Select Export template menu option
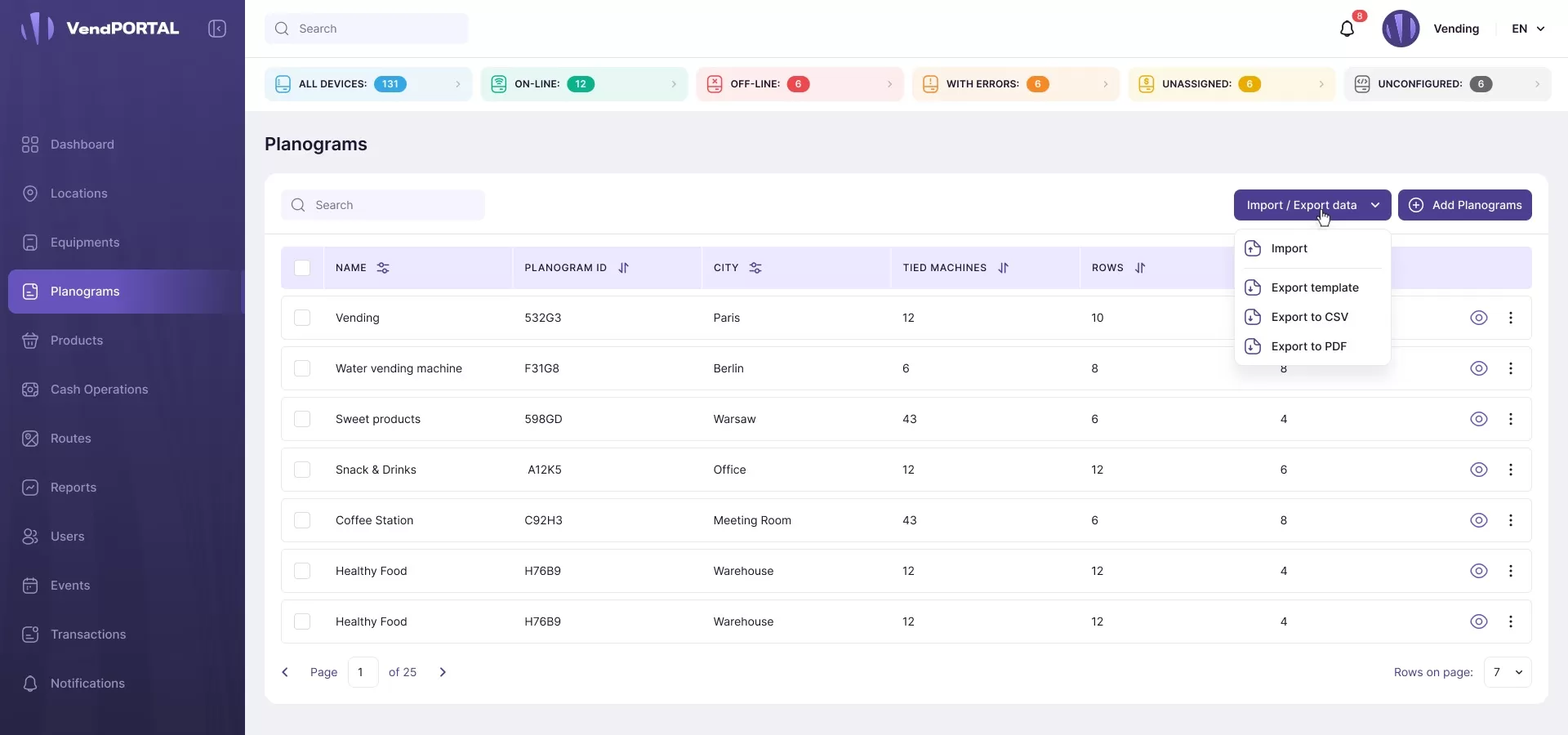Viewport: 1568px width, 735px height. click(1314, 287)
